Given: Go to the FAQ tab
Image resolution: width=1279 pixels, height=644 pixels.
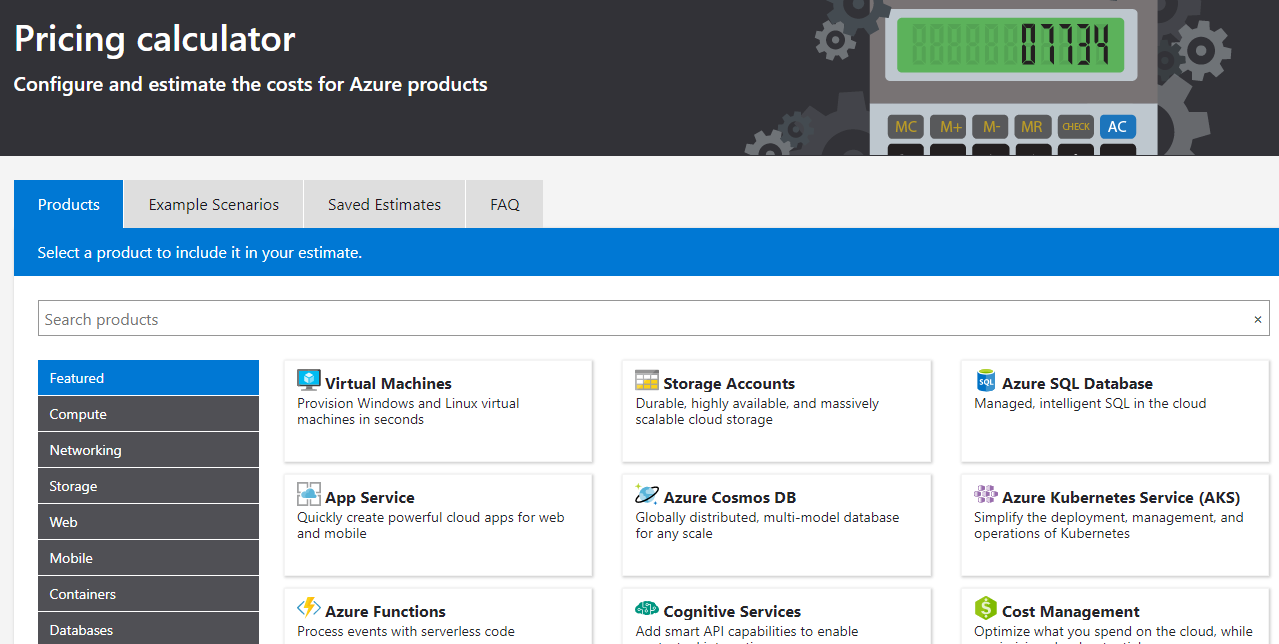Looking at the screenshot, I should point(505,204).
